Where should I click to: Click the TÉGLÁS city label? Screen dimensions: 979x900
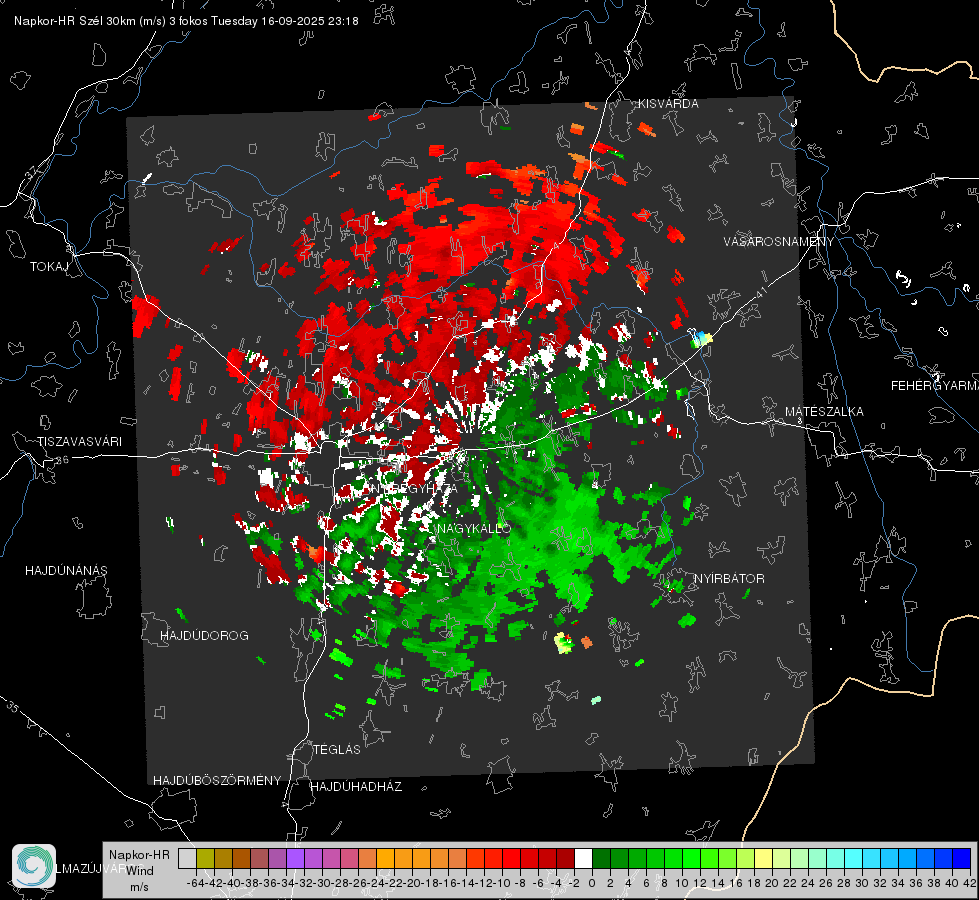[337, 749]
